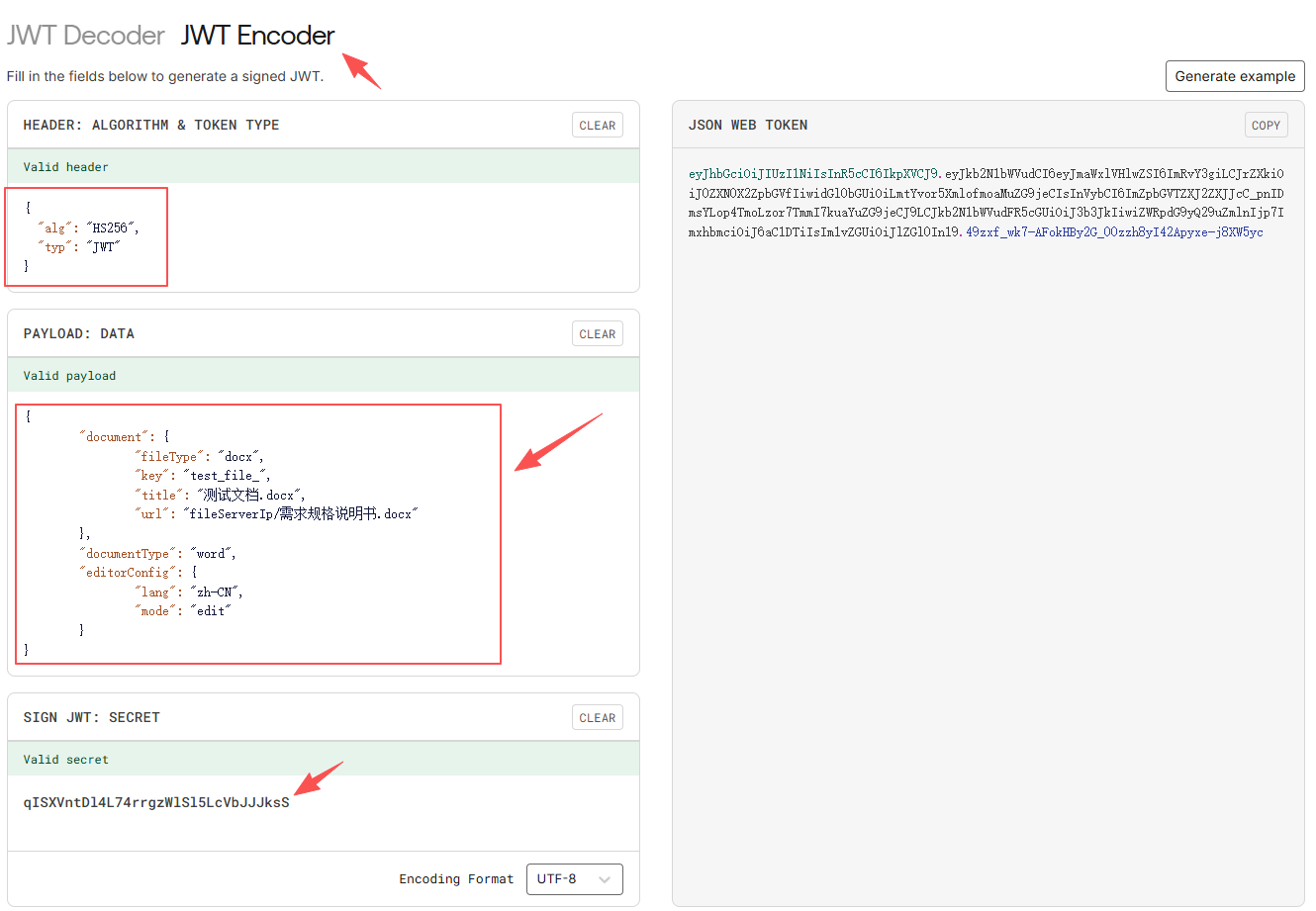
Task: Click the blue signature part of the token
Action: coord(1114,232)
